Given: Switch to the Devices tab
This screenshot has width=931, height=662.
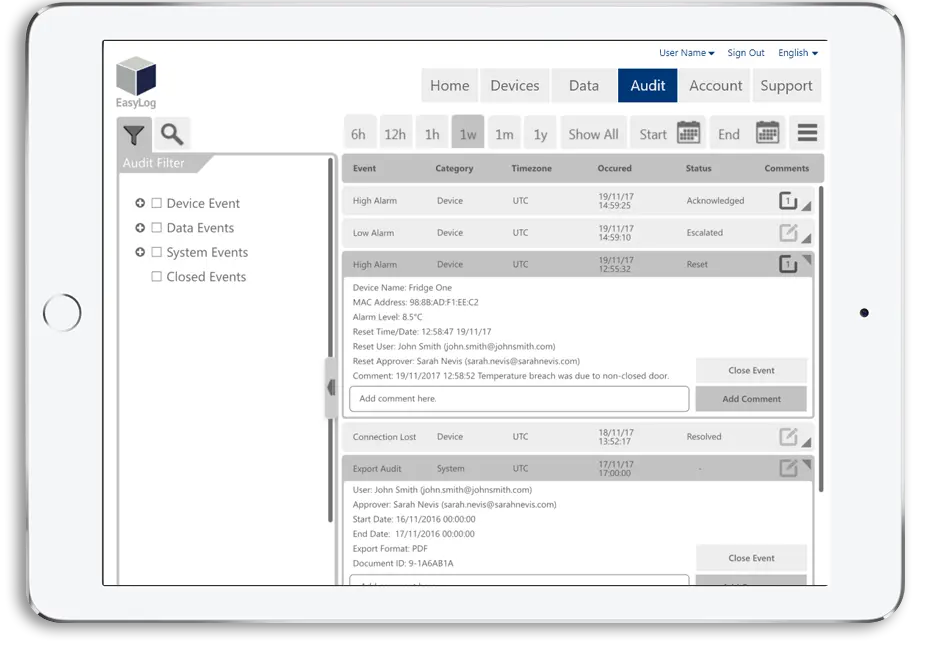Looking at the screenshot, I should tap(514, 85).
